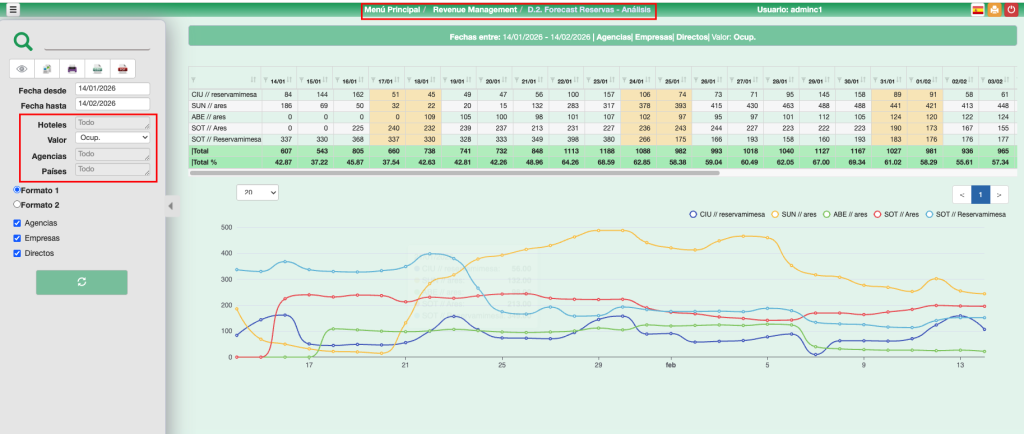Open the page size dropdown above chart
1024x434 pixels.
click(x=257, y=192)
